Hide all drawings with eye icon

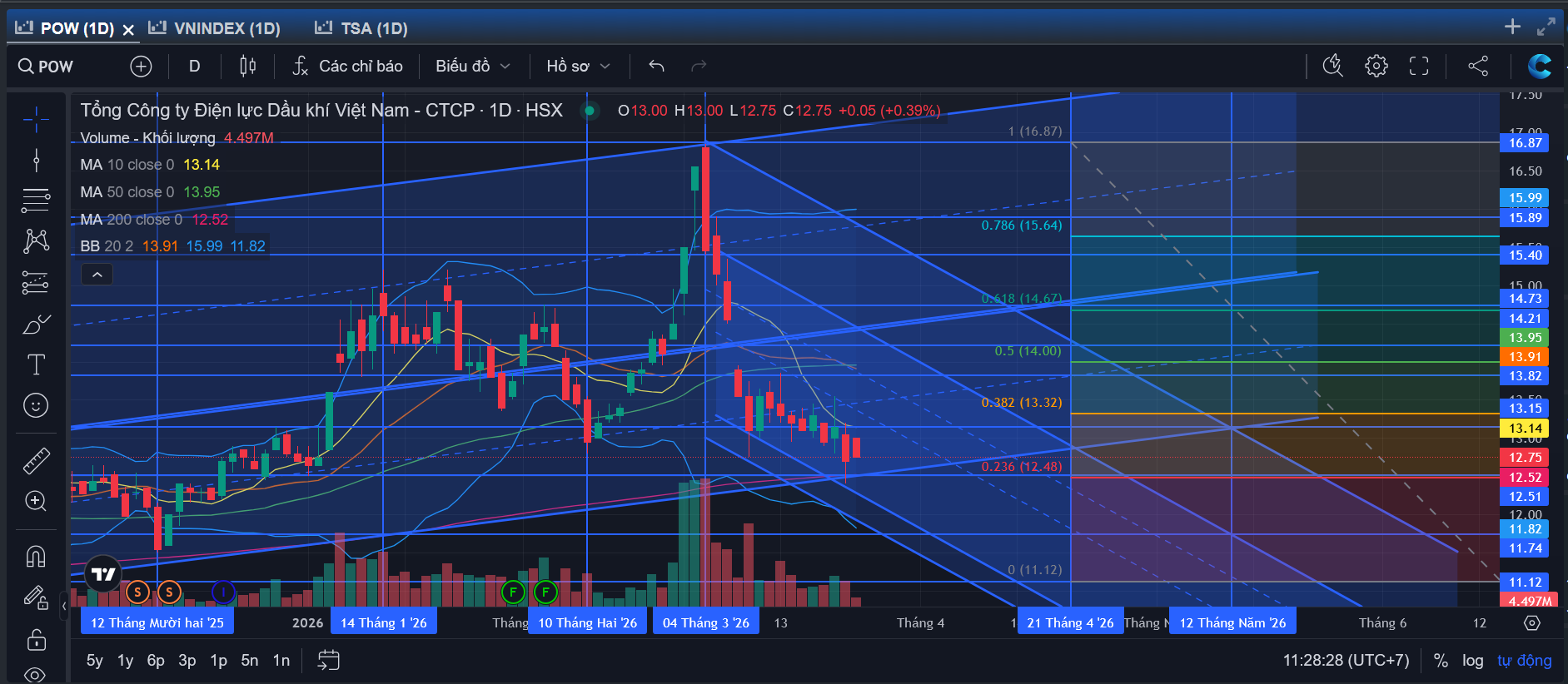36,674
